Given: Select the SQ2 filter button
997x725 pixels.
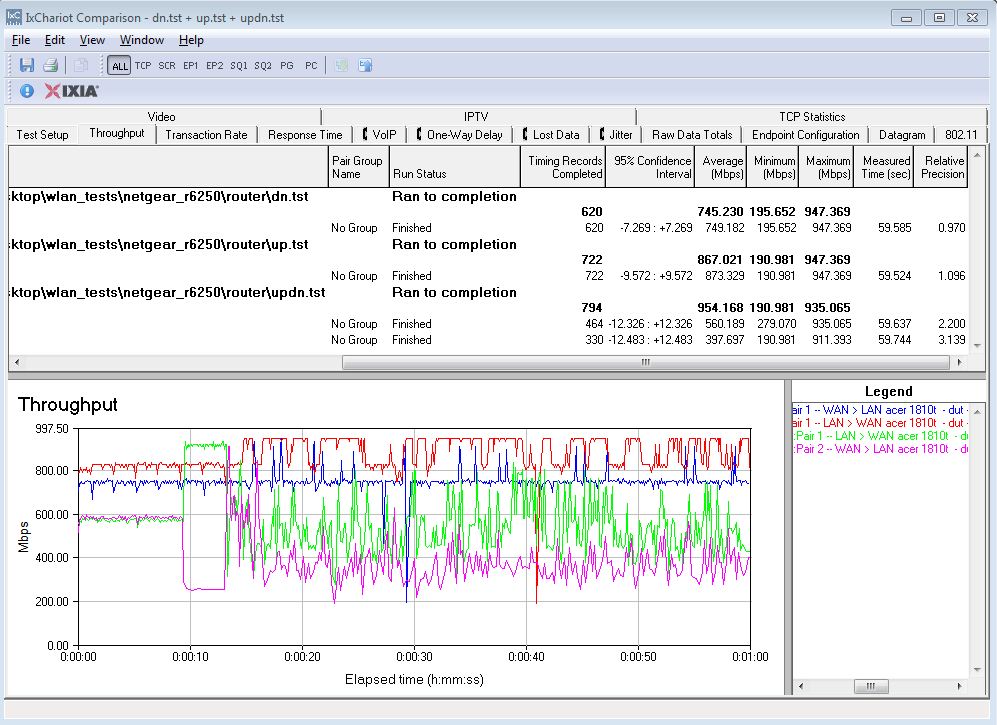Looking at the screenshot, I should [x=263, y=66].
